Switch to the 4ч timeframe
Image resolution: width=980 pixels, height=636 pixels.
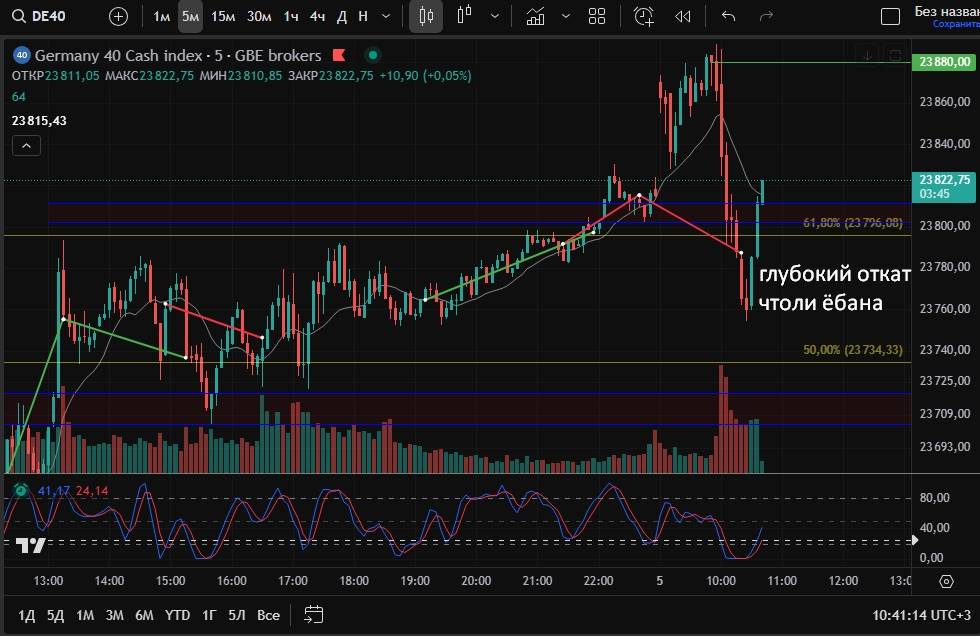point(317,16)
